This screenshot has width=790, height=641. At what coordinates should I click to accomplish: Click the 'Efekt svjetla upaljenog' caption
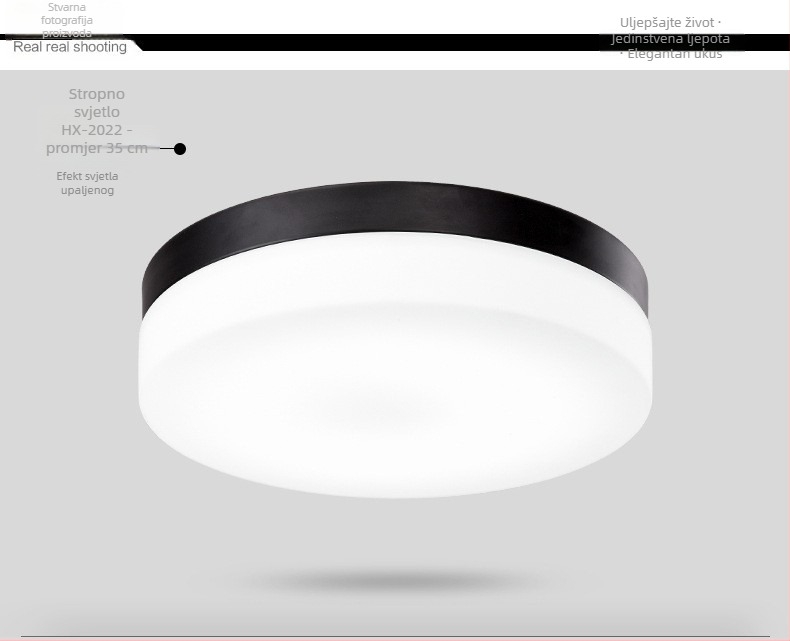(x=87, y=183)
